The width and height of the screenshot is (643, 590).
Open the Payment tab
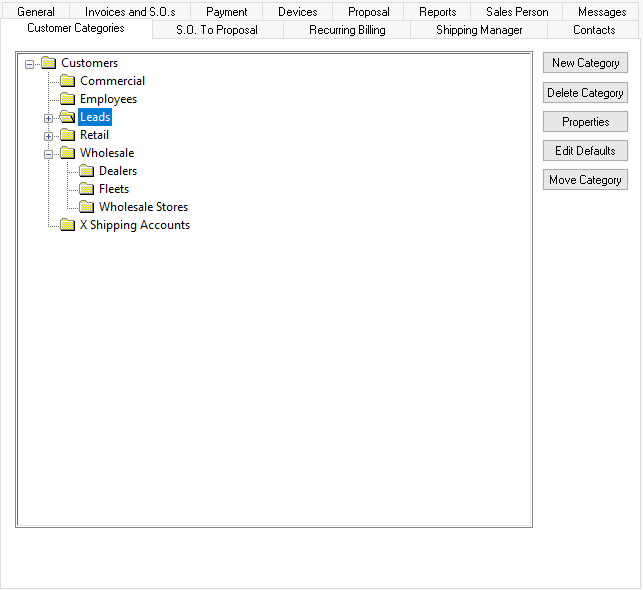tap(226, 12)
